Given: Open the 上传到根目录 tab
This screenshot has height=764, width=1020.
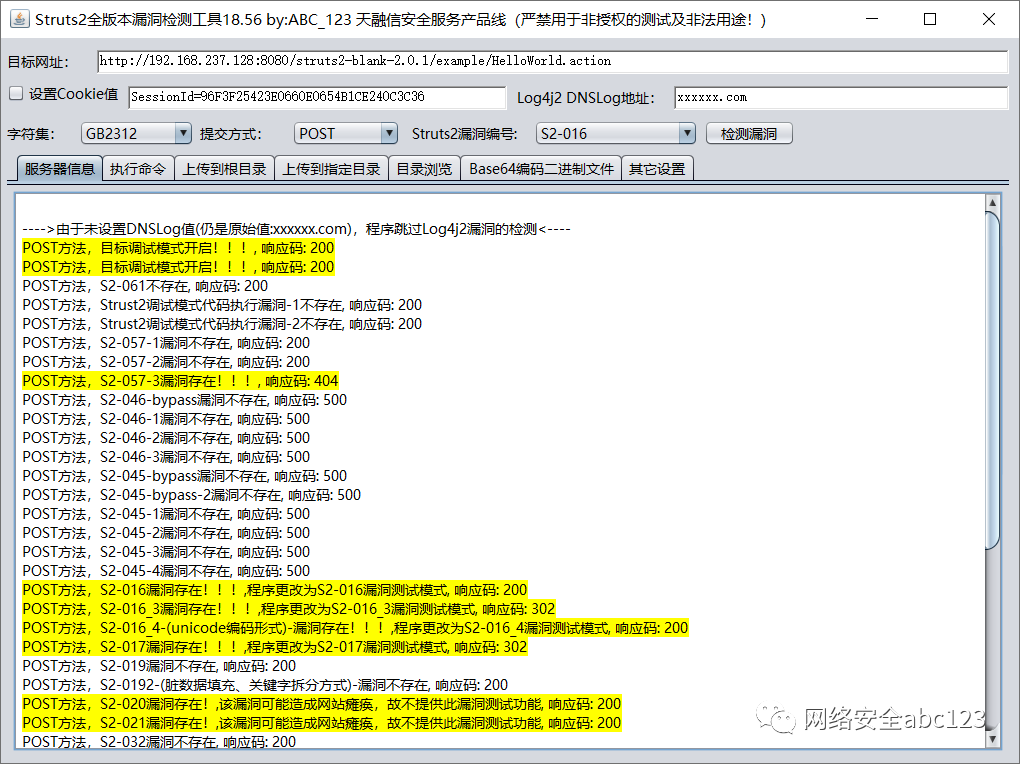Looking at the screenshot, I should 224,169.
